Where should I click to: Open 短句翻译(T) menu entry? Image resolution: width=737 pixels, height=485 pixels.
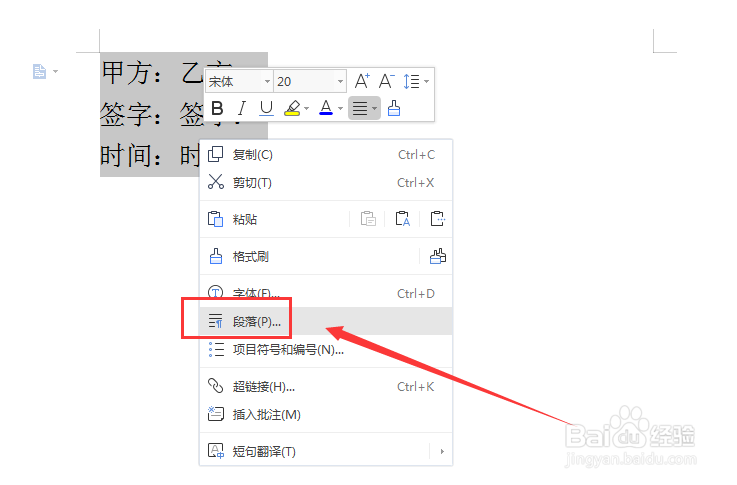(x=326, y=452)
